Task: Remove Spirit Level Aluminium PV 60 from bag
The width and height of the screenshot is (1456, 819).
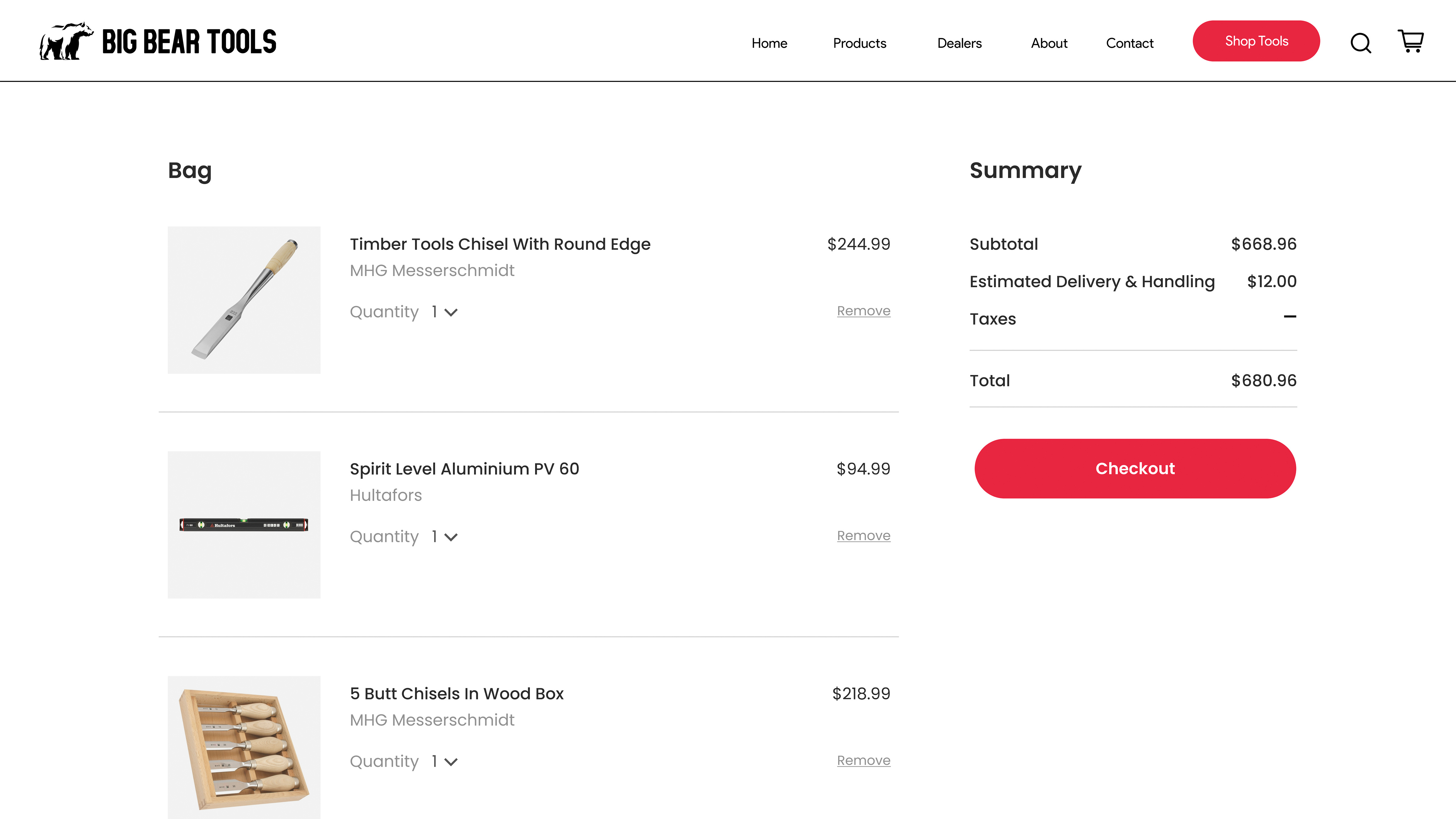Action: tap(863, 535)
